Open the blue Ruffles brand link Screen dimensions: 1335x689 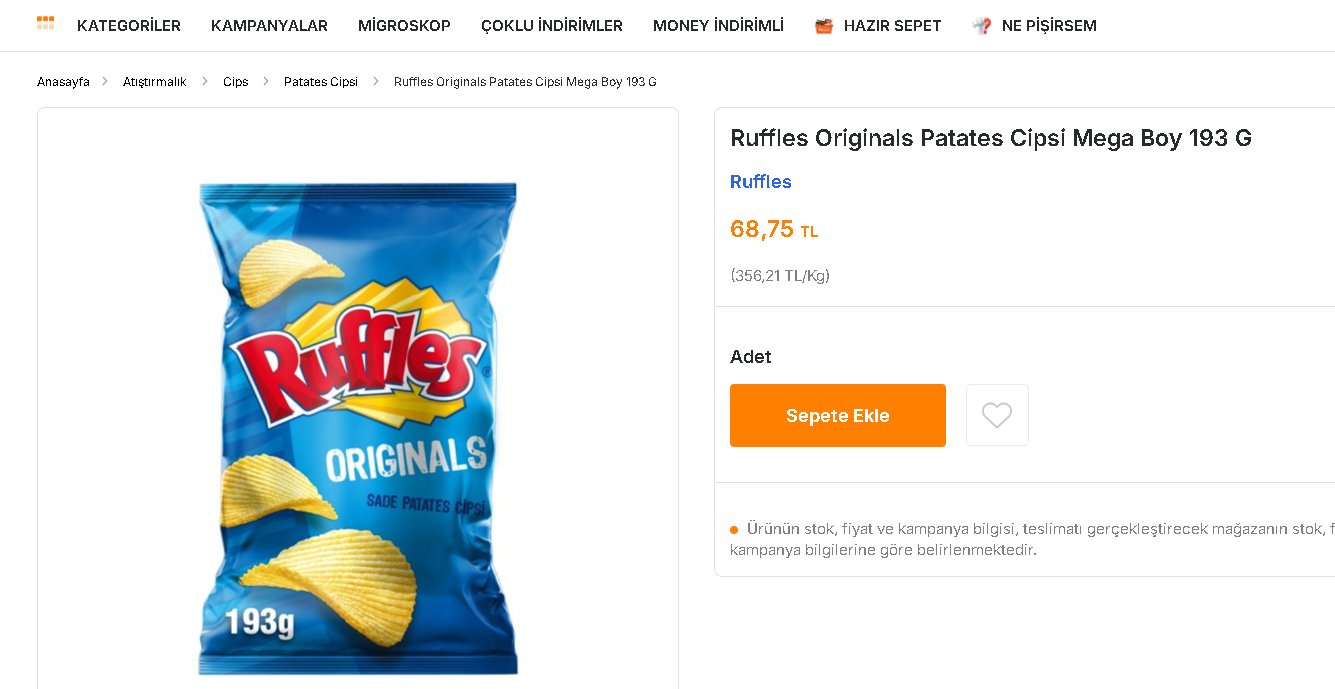(x=761, y=182)
